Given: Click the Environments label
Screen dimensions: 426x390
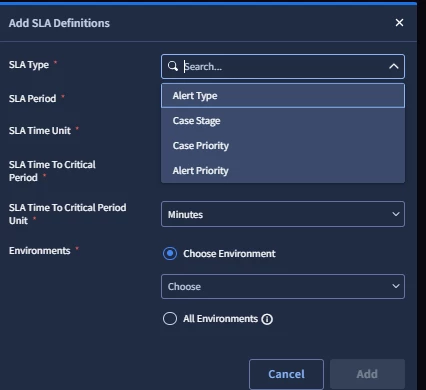Looking at the screenshot, I should [x=40, y=251].
